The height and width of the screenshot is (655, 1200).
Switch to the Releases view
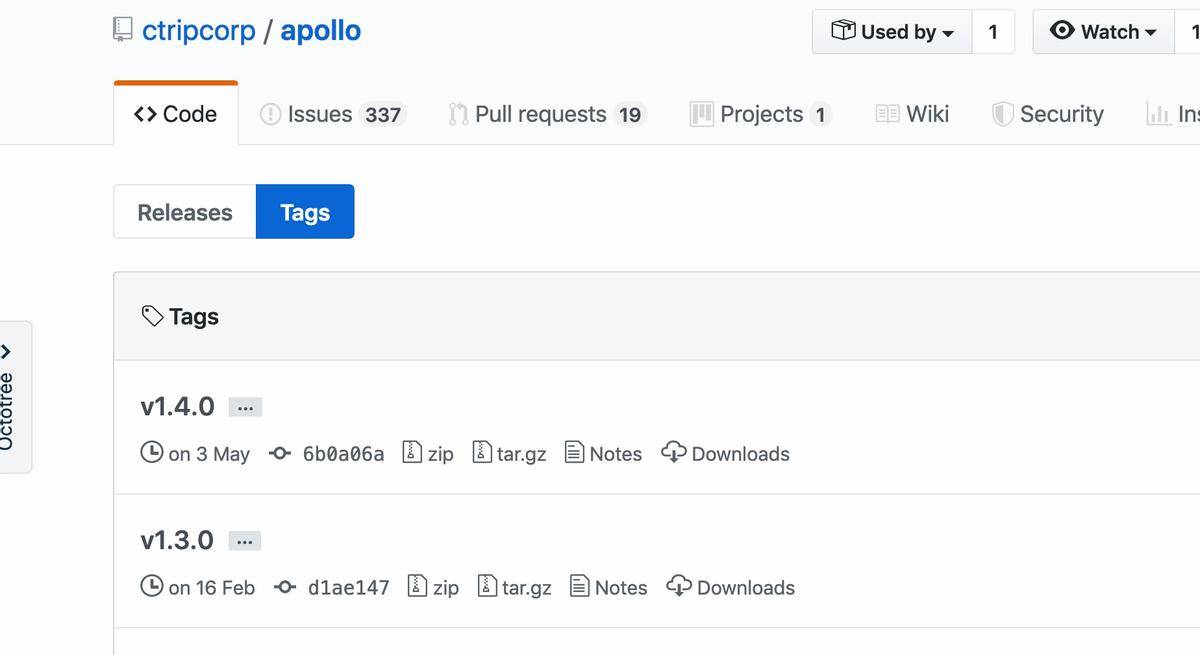click(x=184, y=211)
